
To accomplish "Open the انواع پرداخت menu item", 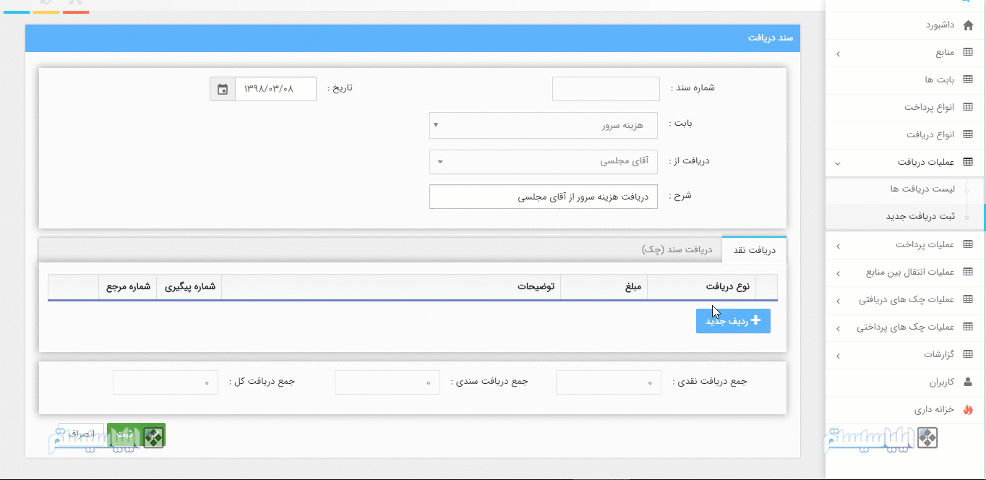I will click(x=929, y=108).
